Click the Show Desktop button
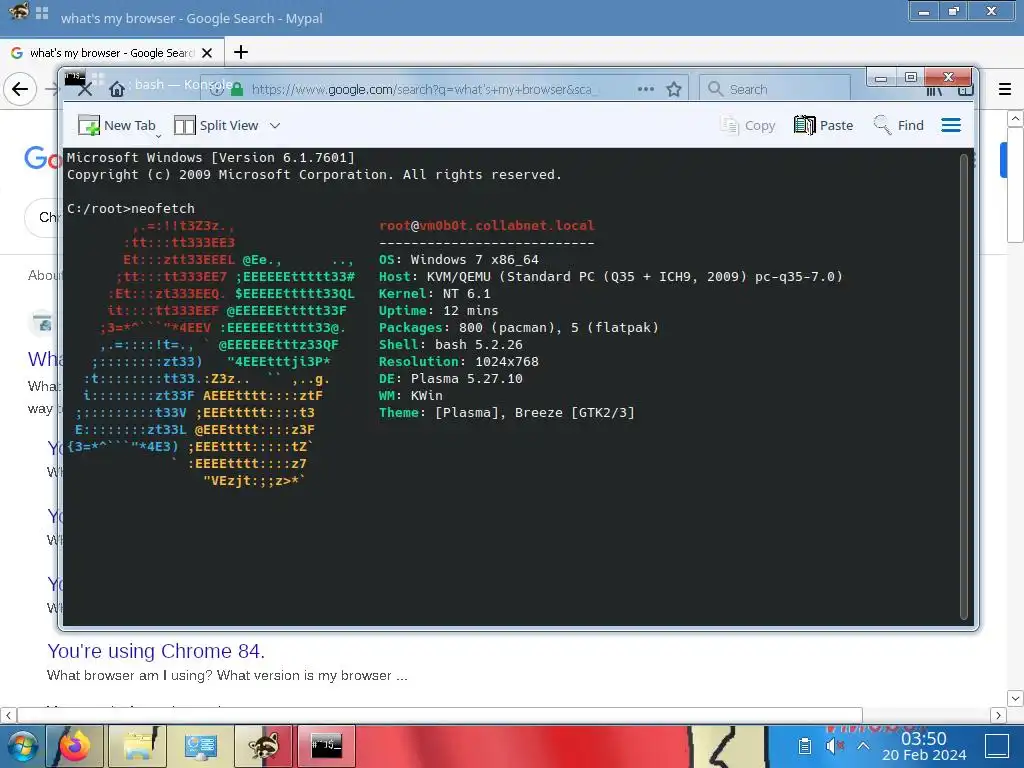The height and width of the screenshot is (768, 1024). pos(997,746)
